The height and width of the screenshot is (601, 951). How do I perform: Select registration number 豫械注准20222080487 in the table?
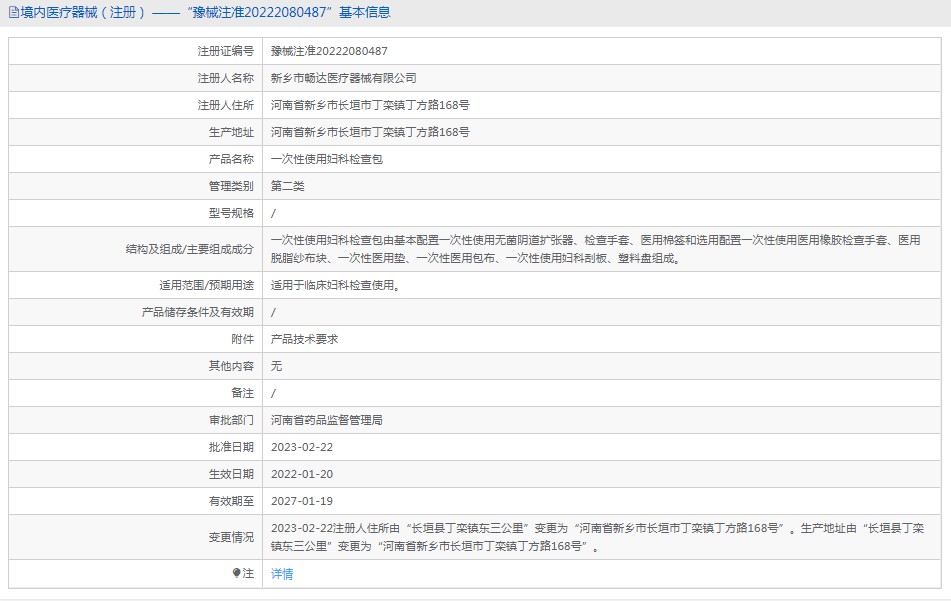(x=329, y=51)
